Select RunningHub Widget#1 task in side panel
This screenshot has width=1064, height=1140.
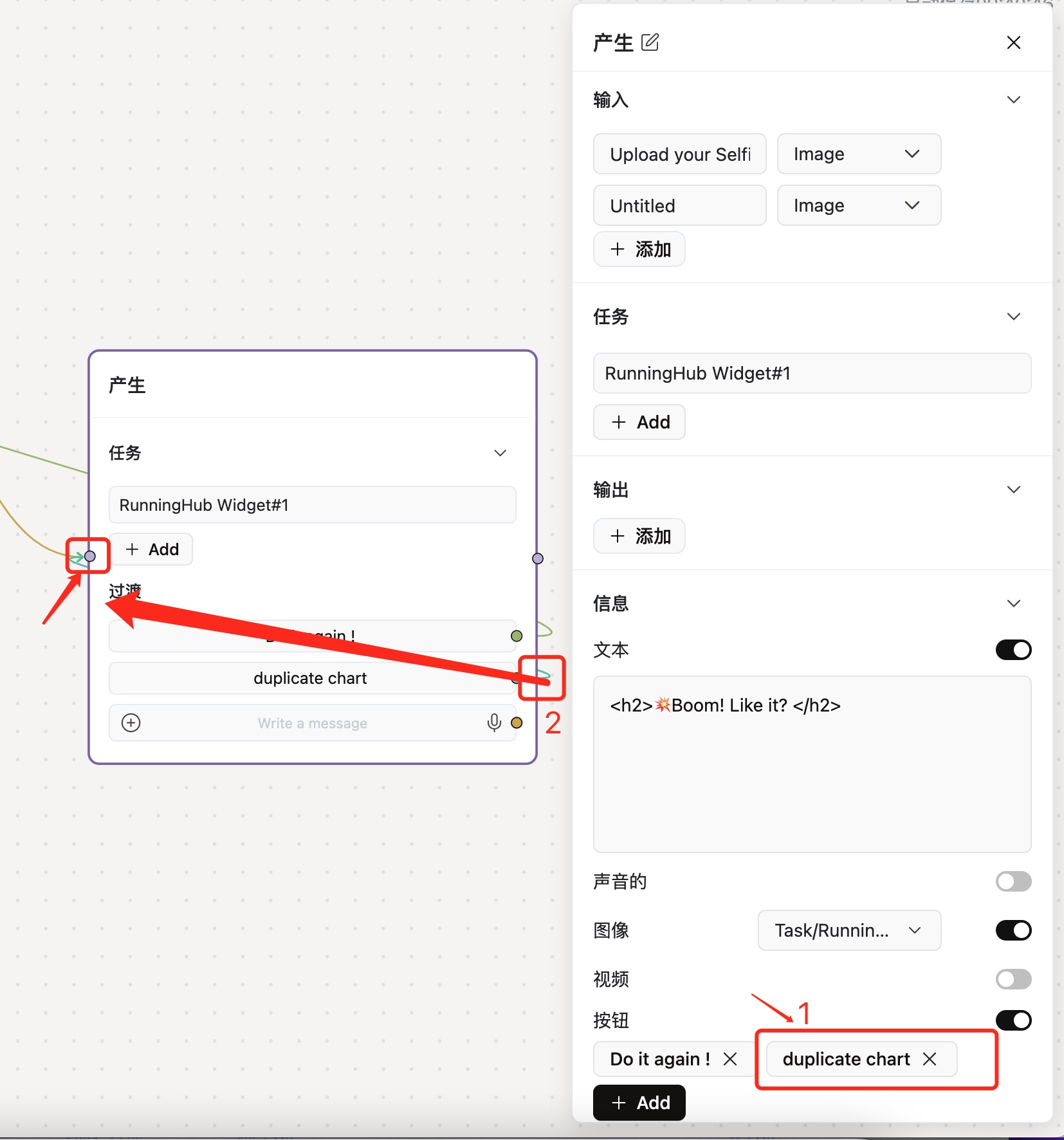click(x=812, y=373)
